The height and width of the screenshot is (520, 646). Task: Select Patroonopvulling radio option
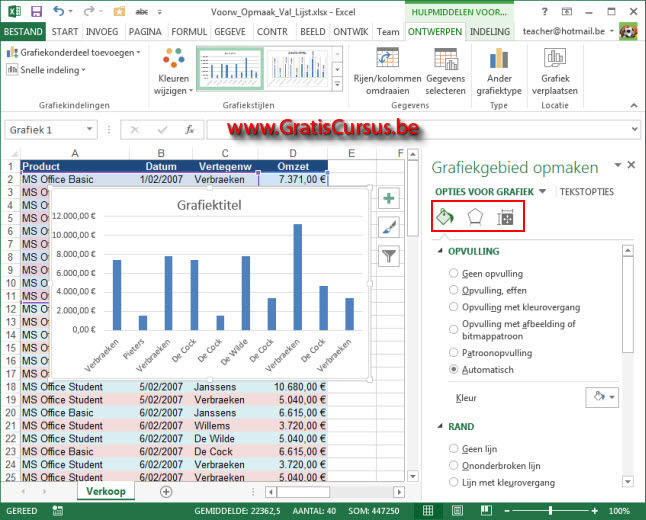pyautogui.click(x=453, y=353)
